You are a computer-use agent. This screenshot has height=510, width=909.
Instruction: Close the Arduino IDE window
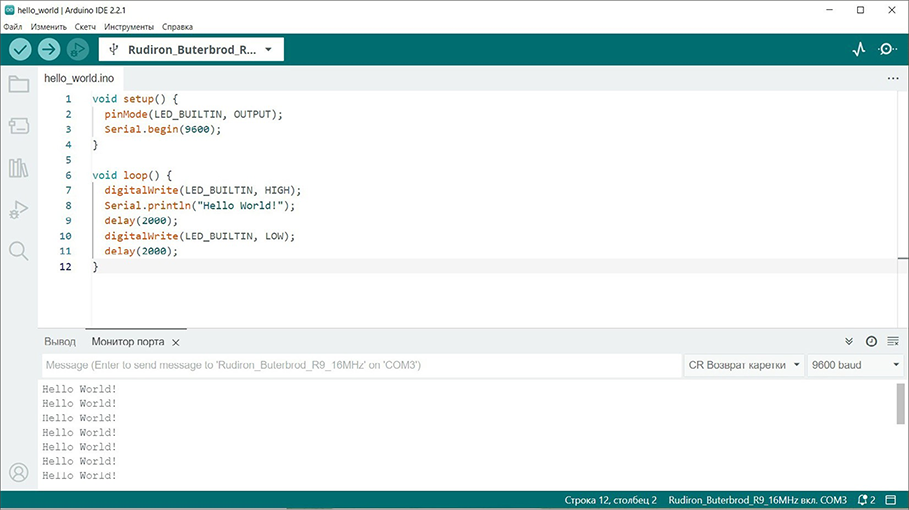(x=892, y=10)
